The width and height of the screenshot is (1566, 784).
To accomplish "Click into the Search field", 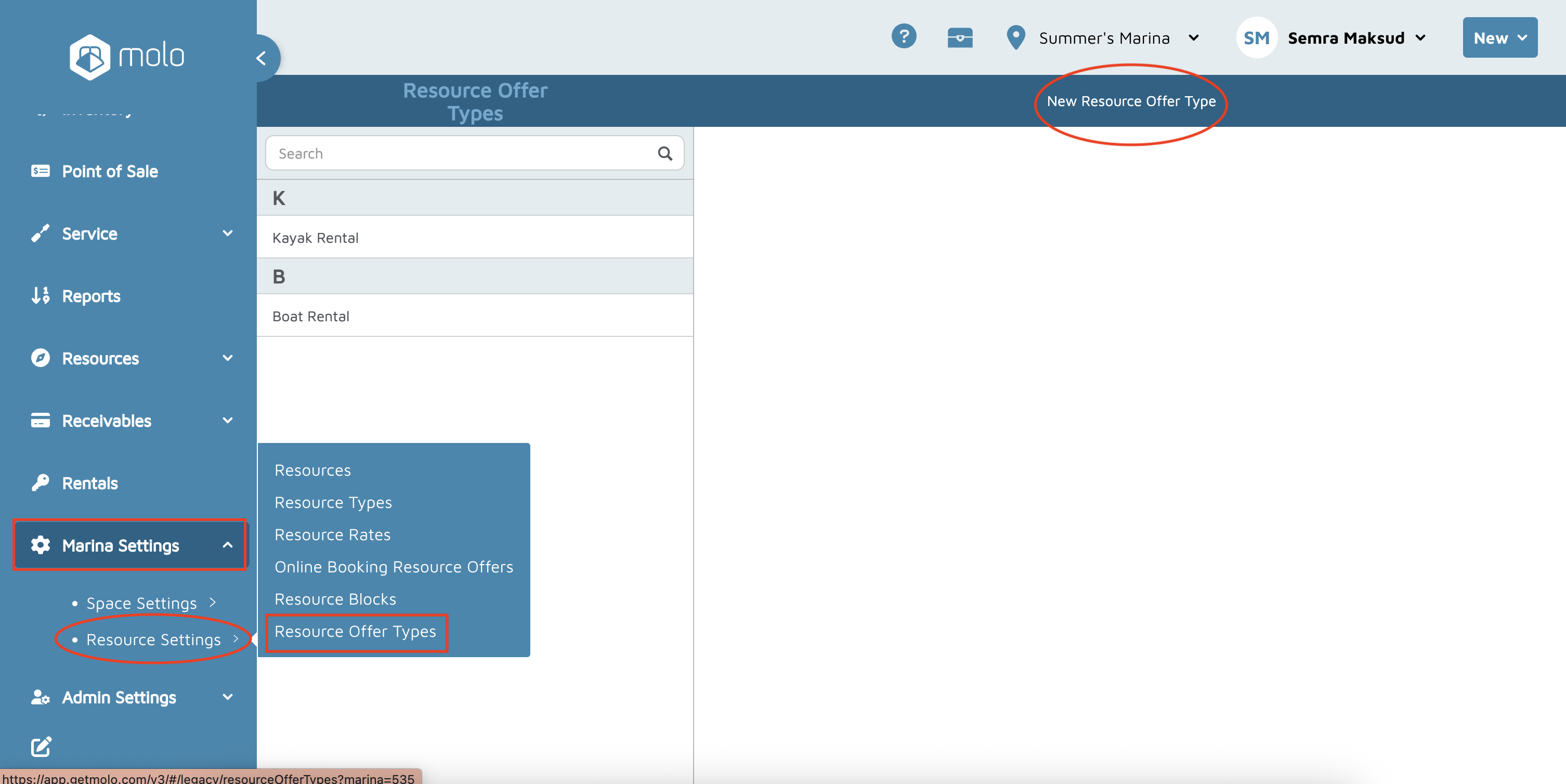I will (x=462, y=154).
